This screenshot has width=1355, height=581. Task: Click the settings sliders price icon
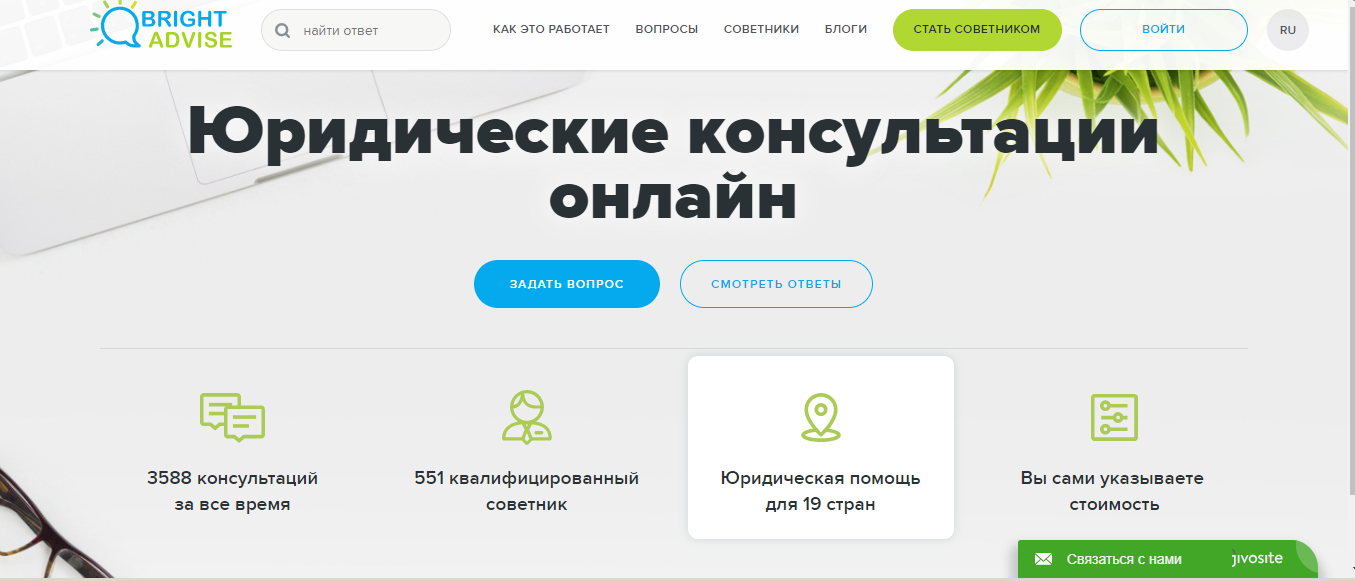(x=1113, y=418)
